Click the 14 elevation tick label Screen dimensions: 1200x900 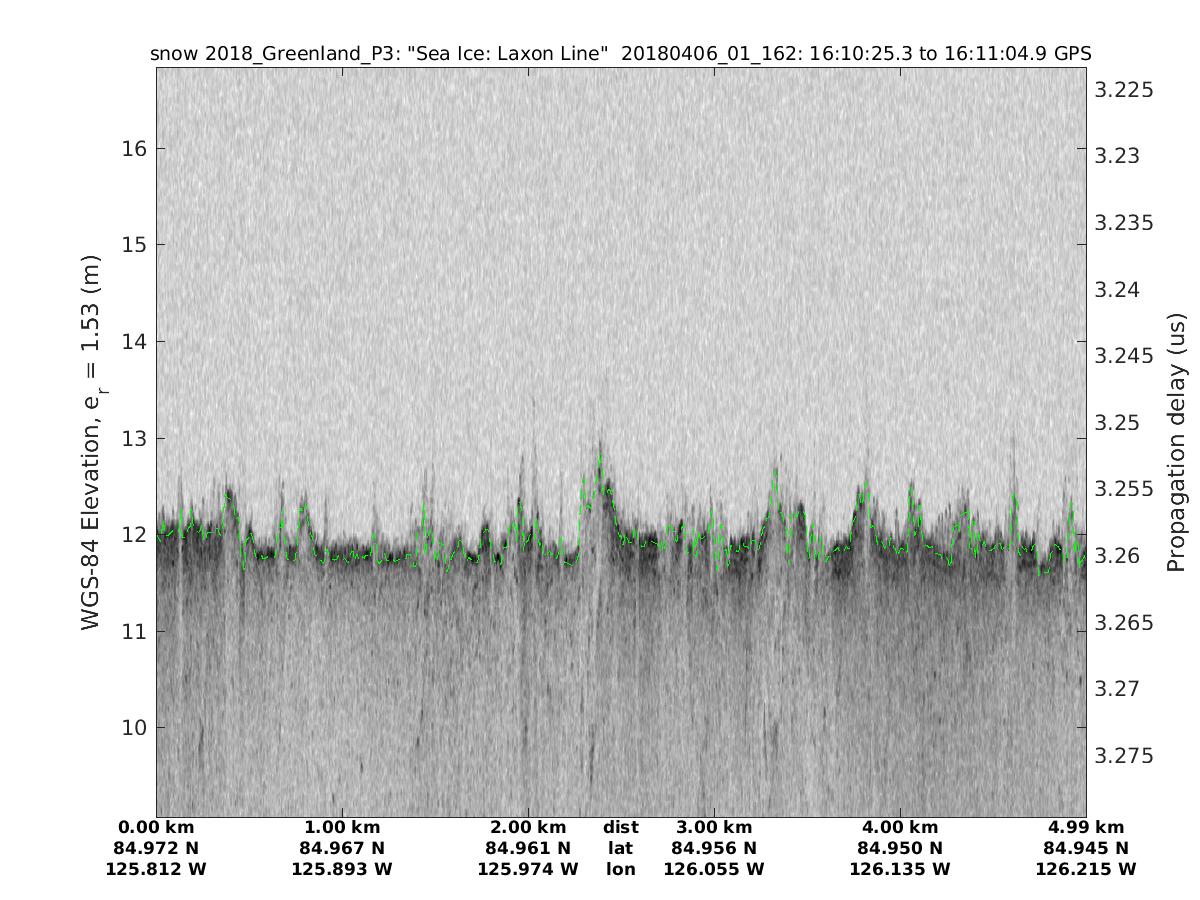click(x=135, y=342)
